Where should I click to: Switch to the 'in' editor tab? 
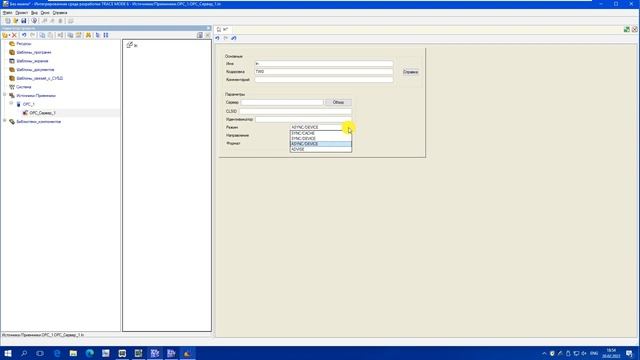[x=223, y=29]
